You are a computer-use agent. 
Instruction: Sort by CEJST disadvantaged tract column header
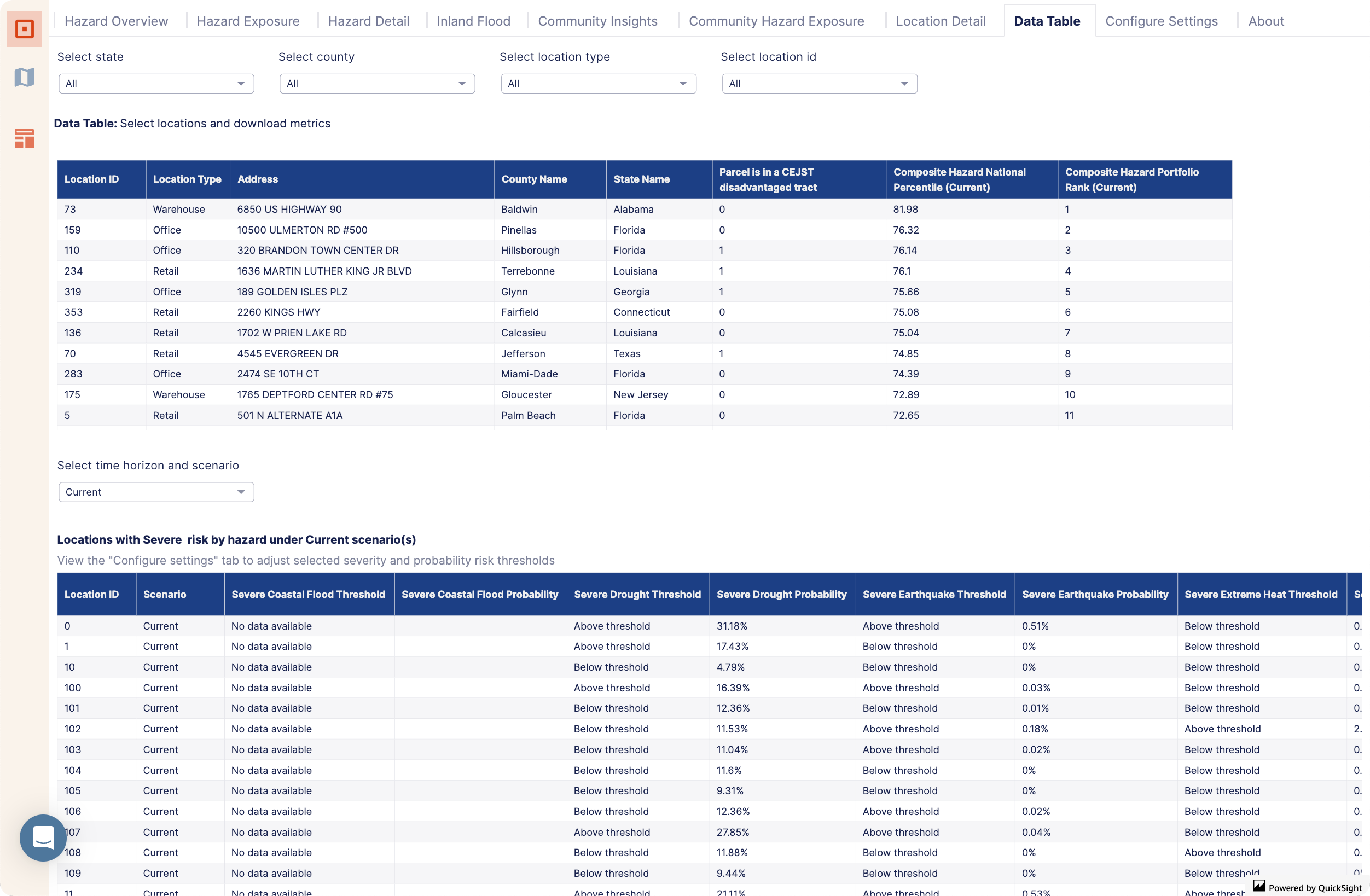[x=799, y=179]
